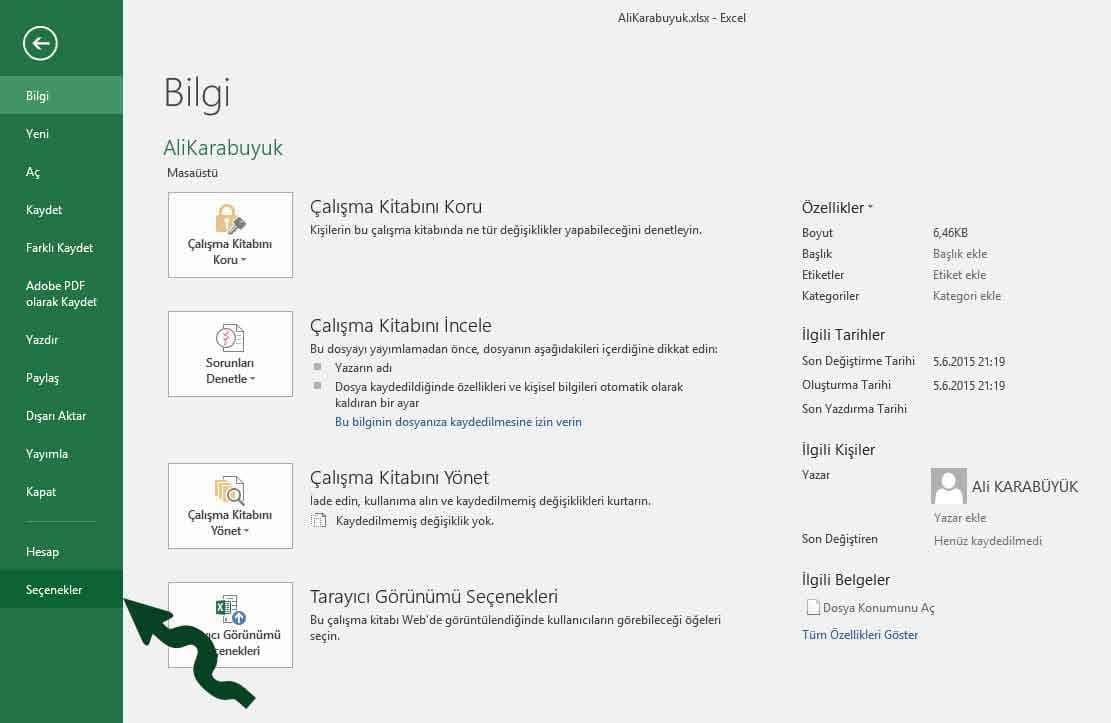Click the Etiket ekle field
Screen dimensions: 1111x723
[959, 275]
